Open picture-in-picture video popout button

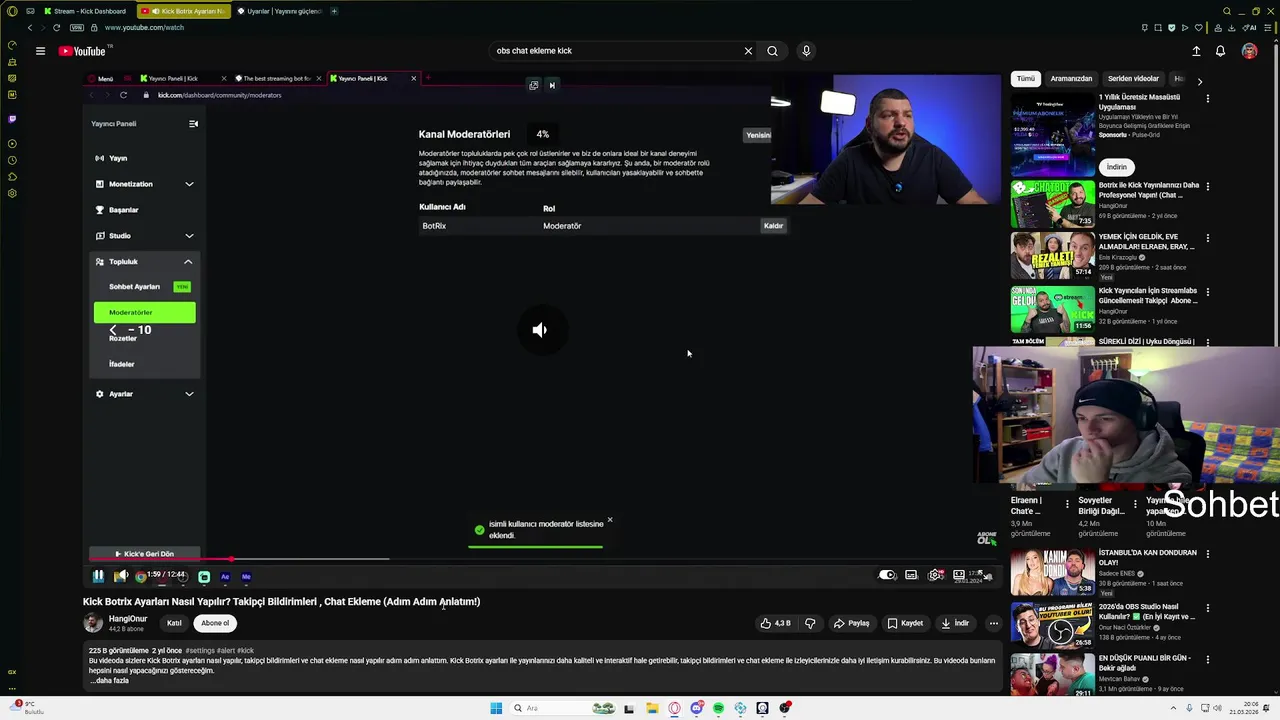coord(534,85)
